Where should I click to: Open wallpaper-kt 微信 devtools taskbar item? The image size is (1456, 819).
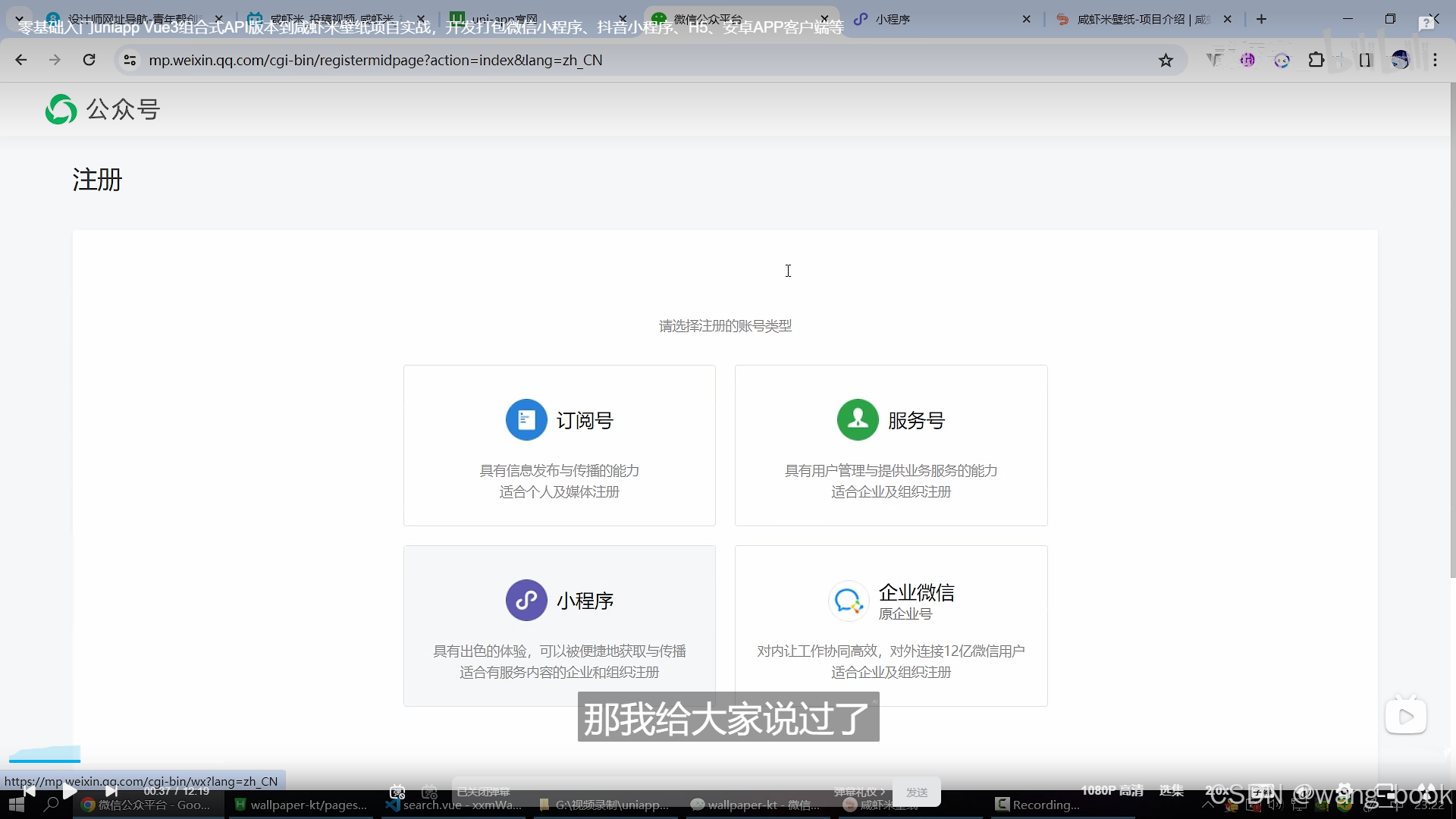pos(758,805)
